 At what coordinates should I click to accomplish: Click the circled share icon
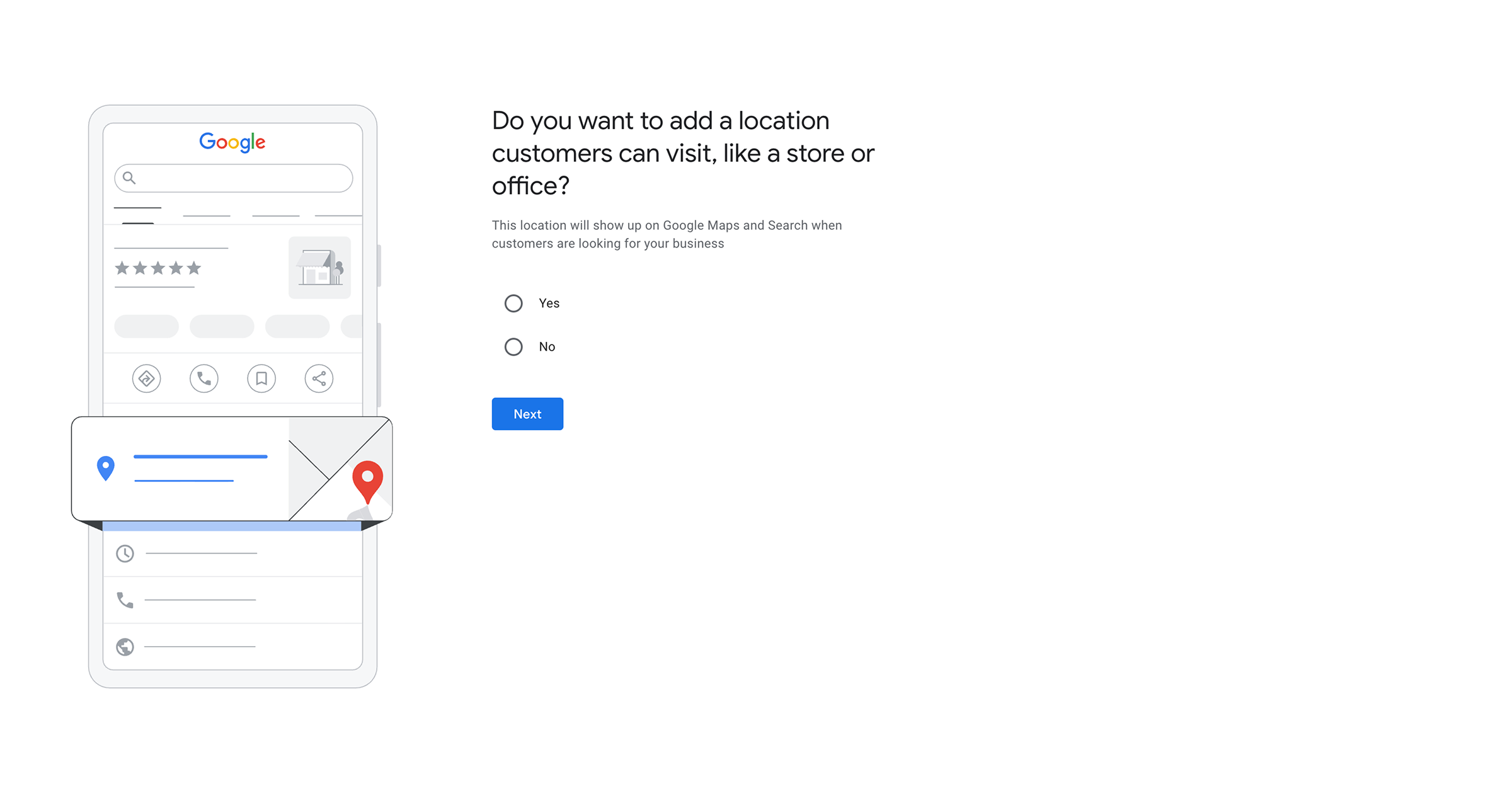pyautogui.click(x=319, y=378)
